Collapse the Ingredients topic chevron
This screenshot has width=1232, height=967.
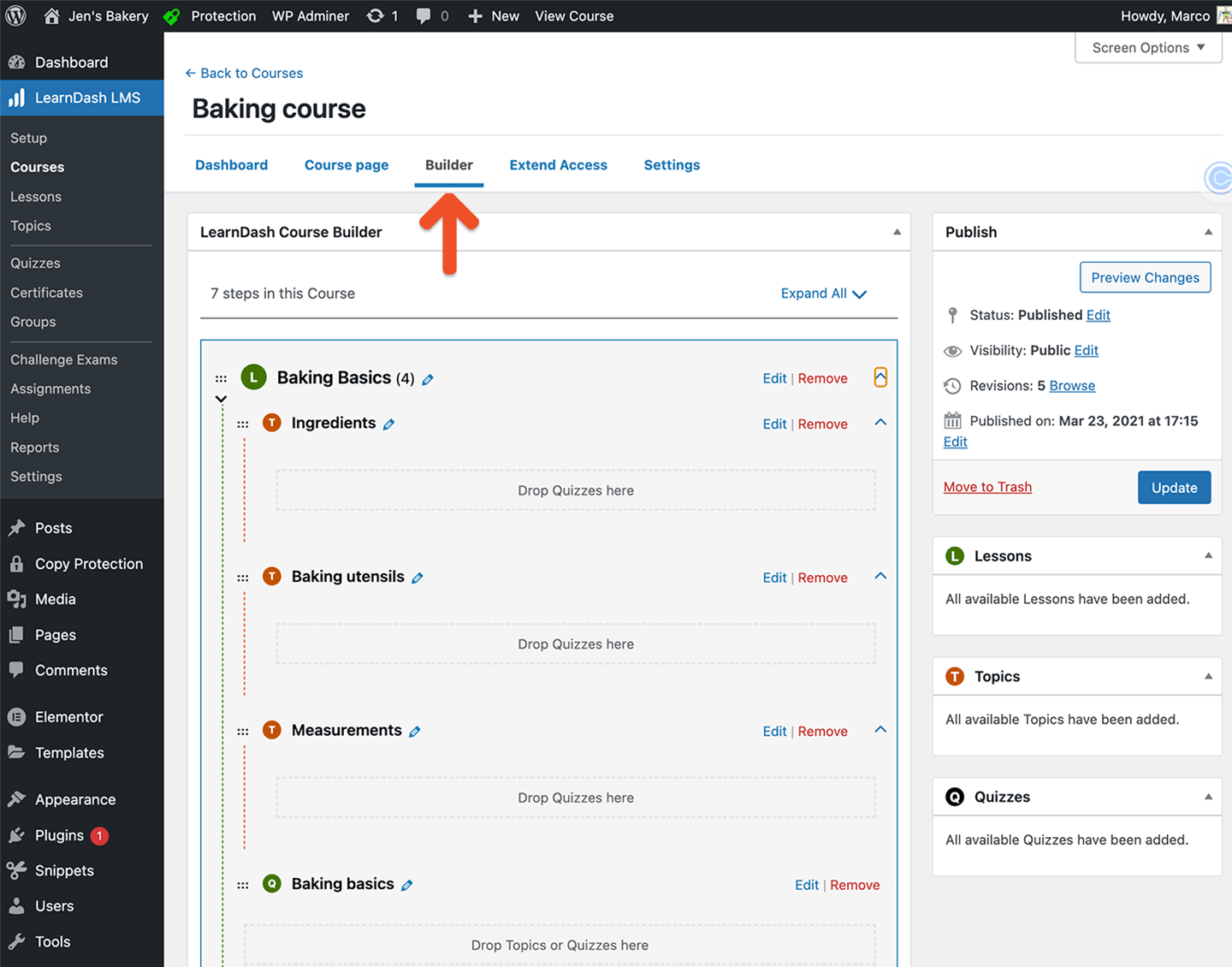click(x=880, y=423)
